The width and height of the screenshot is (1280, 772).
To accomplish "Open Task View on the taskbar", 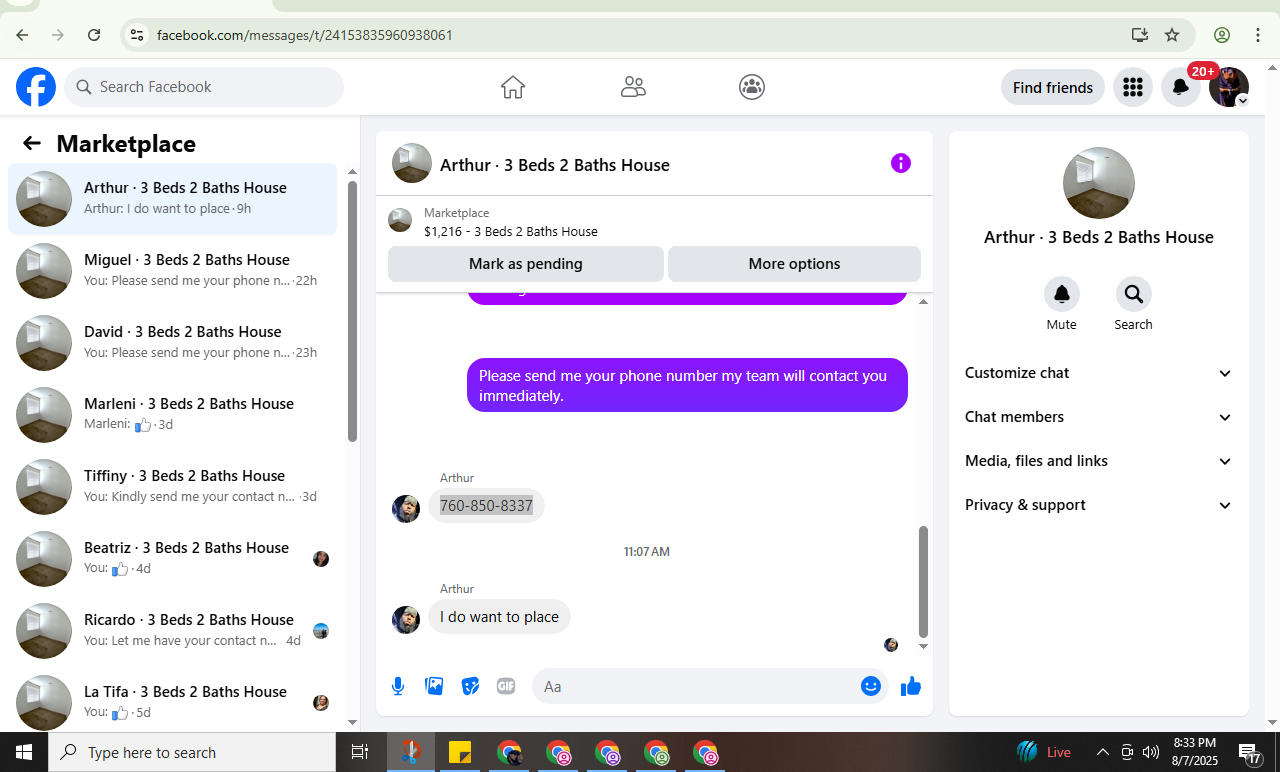I will pyautogui.click(x=360, y=752).
